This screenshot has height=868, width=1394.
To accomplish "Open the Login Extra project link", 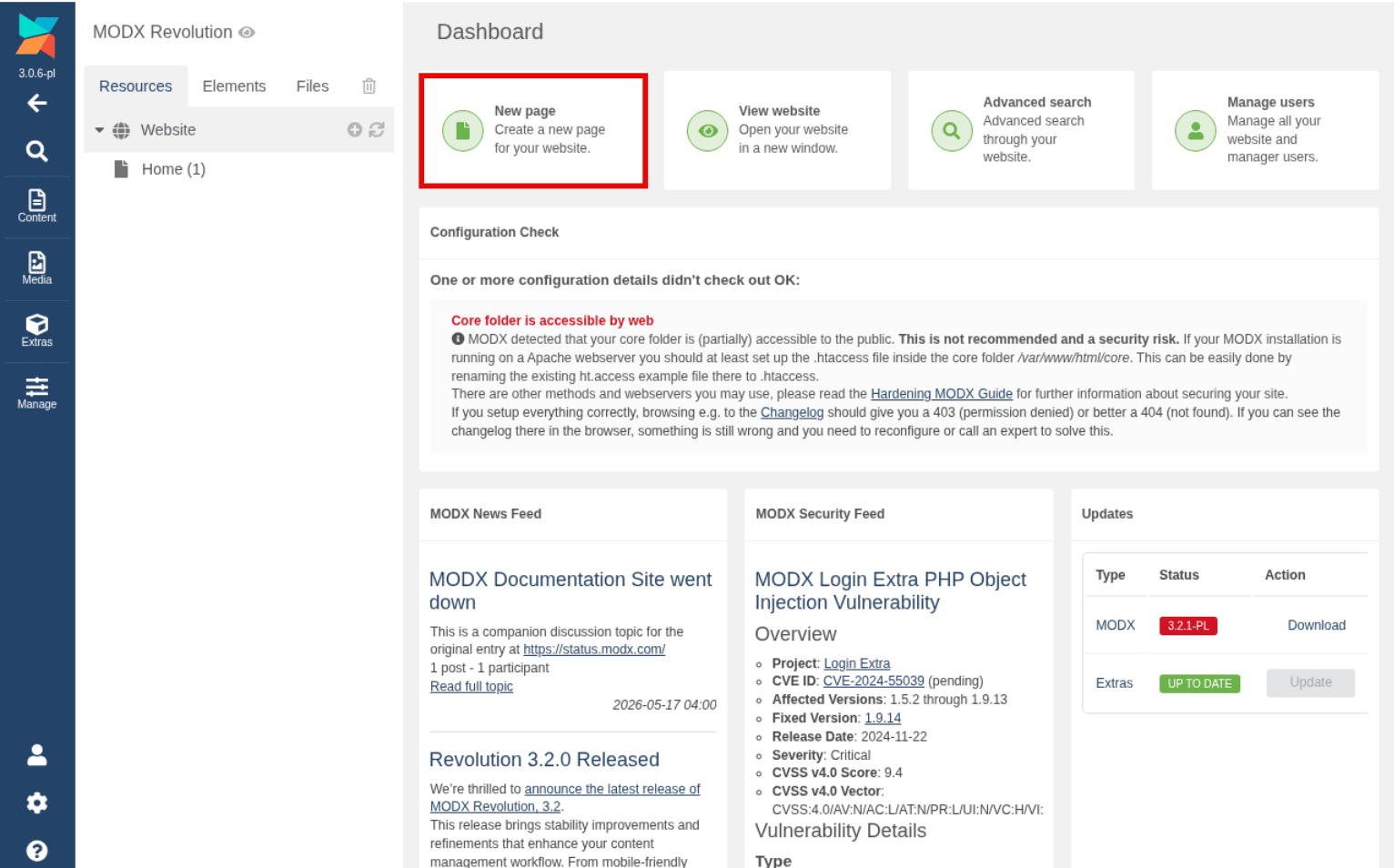I will [857, 663].
